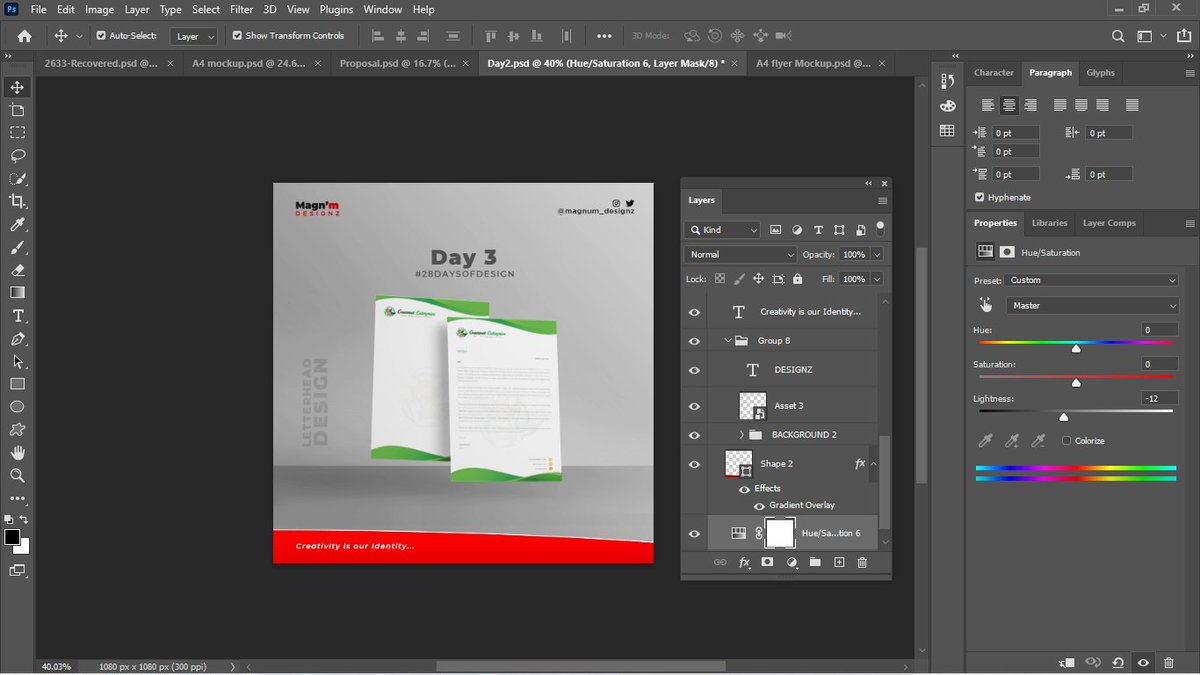Switch to the Libraries tab

click(x=1049, y=223)
